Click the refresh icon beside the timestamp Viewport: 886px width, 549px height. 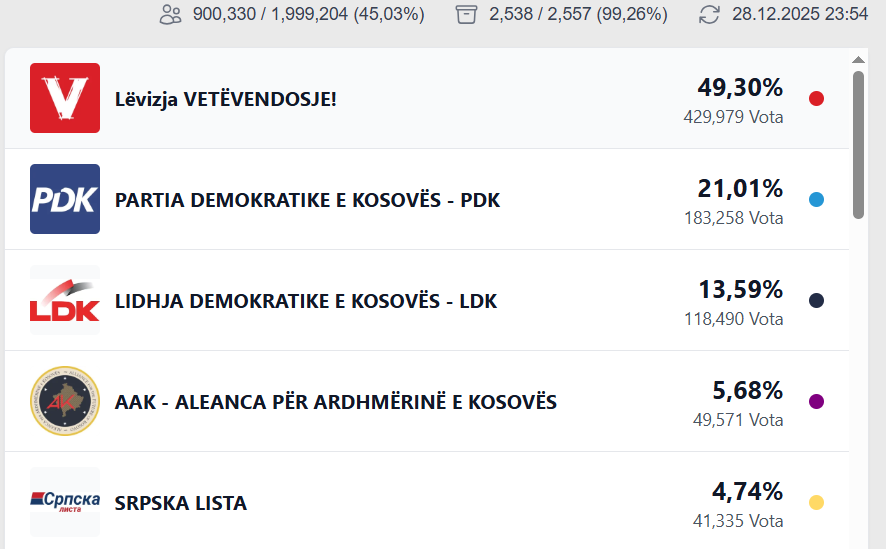(x=709, y=15)
